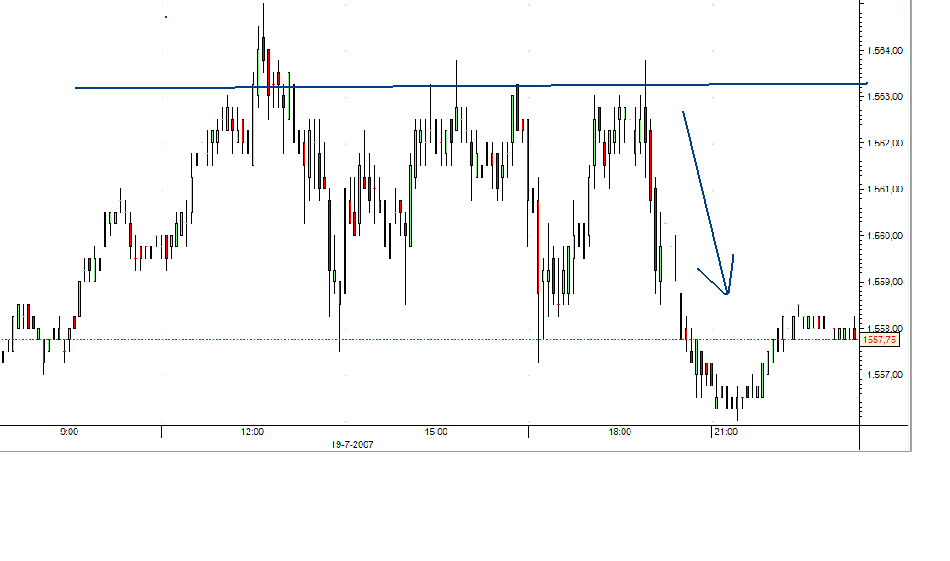Click the 1.563,00 price axis label
Image resolution: width=950 pixels, height=561 pixels.
coord(885,97)
